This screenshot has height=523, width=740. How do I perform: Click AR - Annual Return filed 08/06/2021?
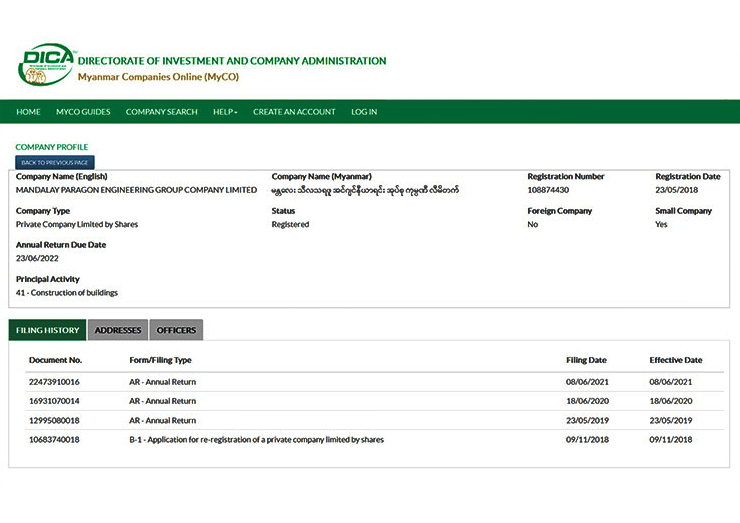point(163,382)
